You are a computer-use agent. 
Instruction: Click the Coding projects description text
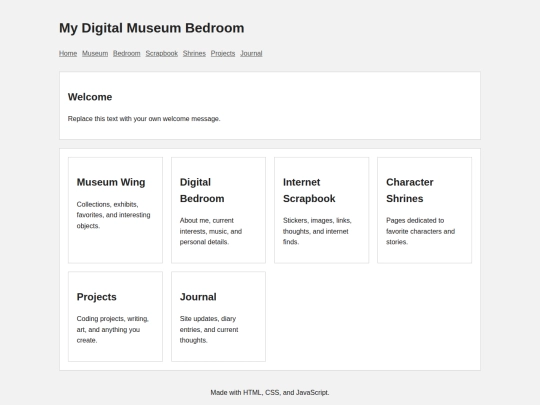pos(113,330)
